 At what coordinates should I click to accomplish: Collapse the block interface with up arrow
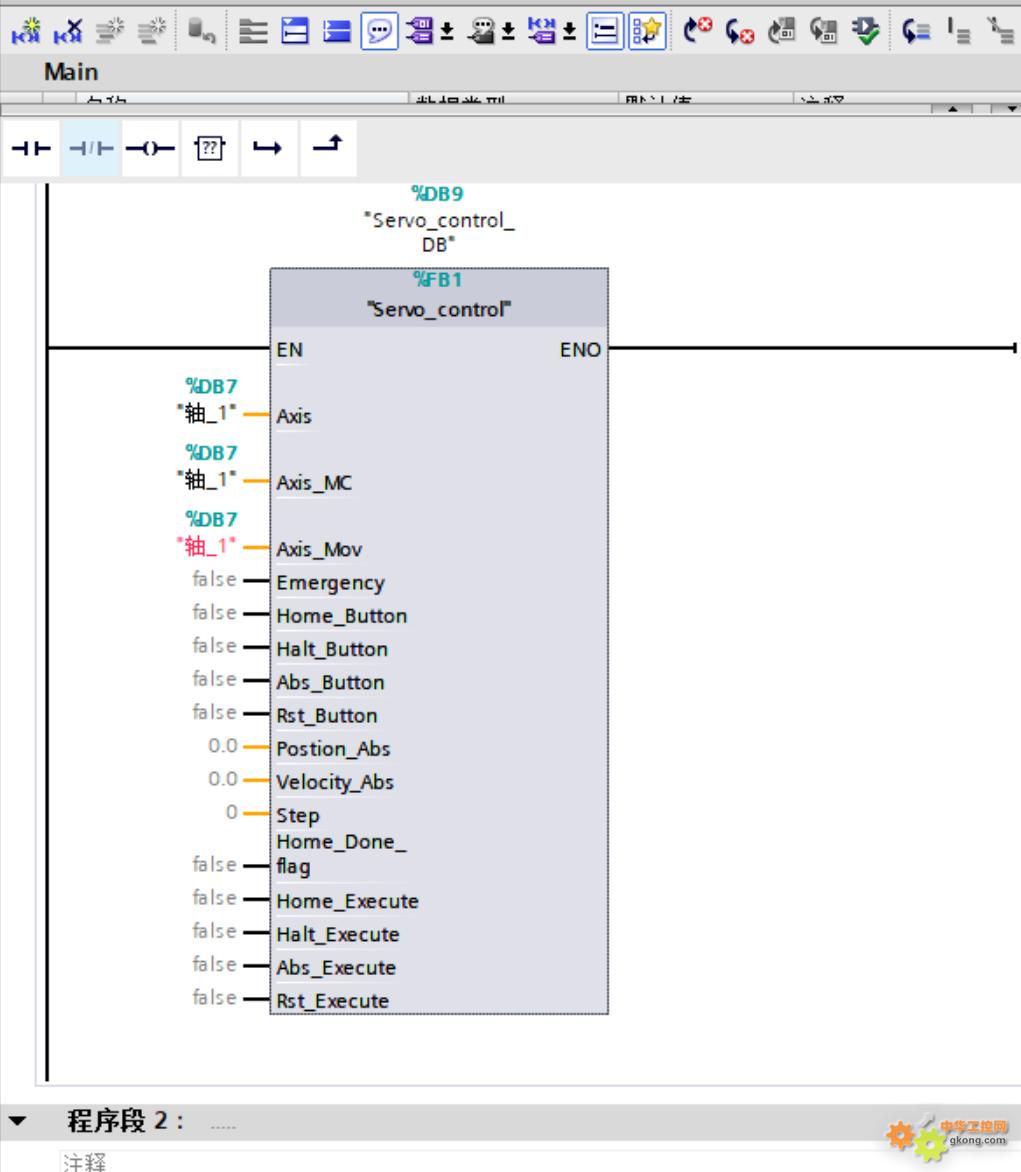952,108
